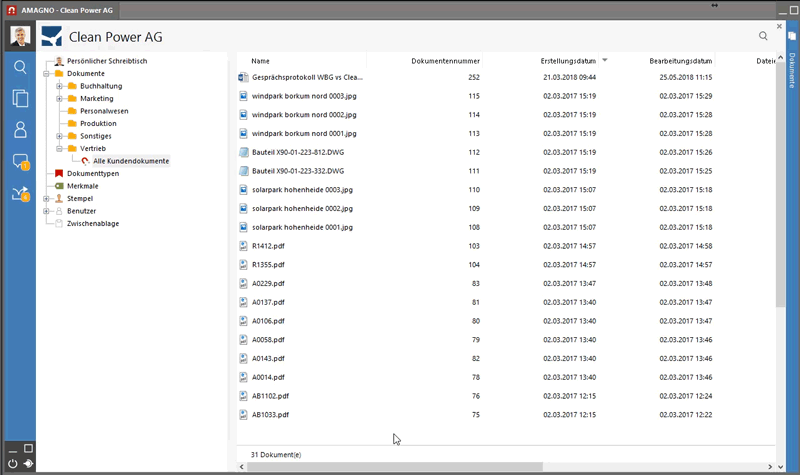Click the Clean Power AG logo
Image resolution: width=800 pixels, height=475 pixels.
pyautogui.click(x=52, y=37)
